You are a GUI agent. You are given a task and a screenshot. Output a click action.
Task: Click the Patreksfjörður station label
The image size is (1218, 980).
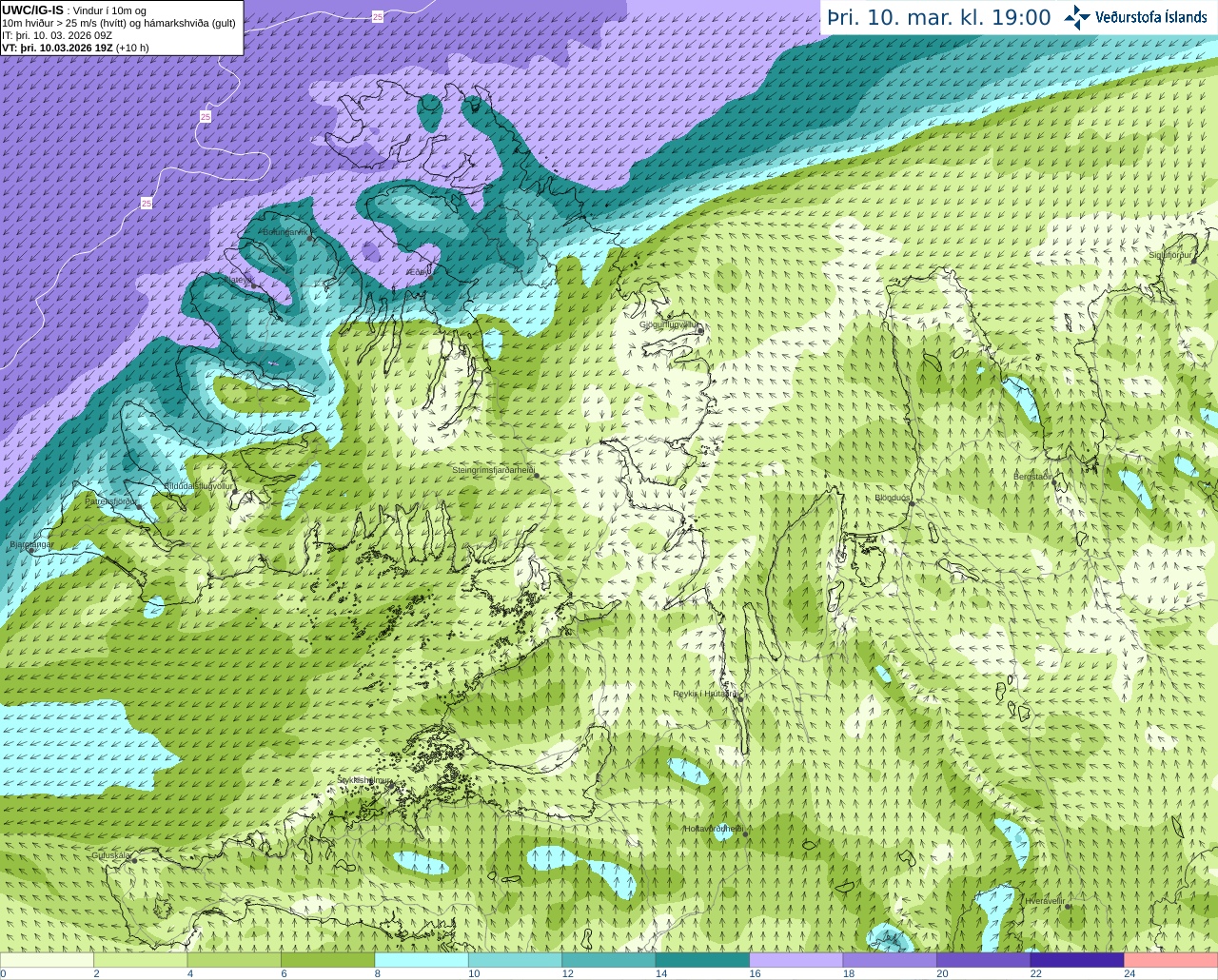[x=111, y=500]
